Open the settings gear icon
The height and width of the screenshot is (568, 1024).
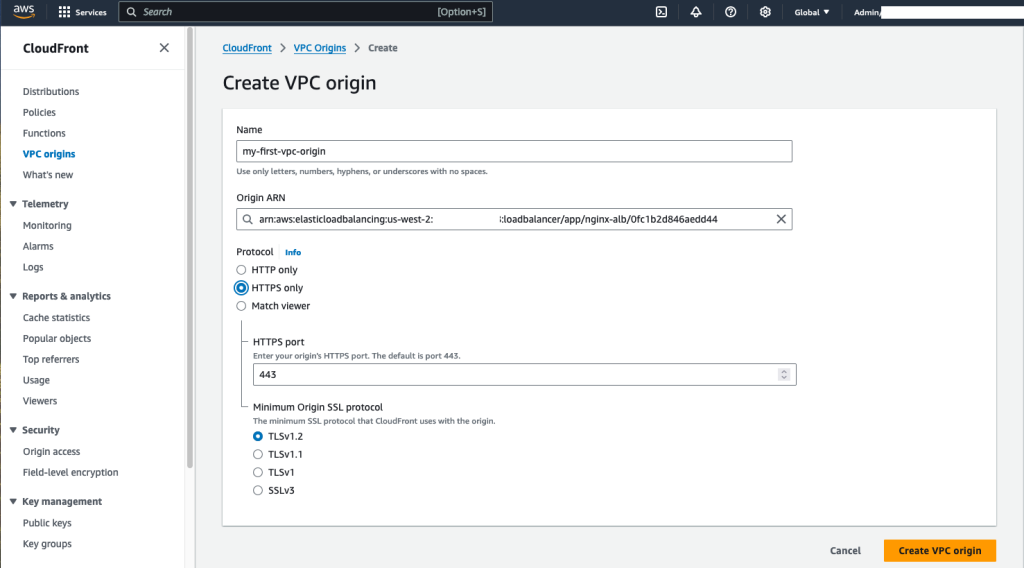click(x=765, y=12)
